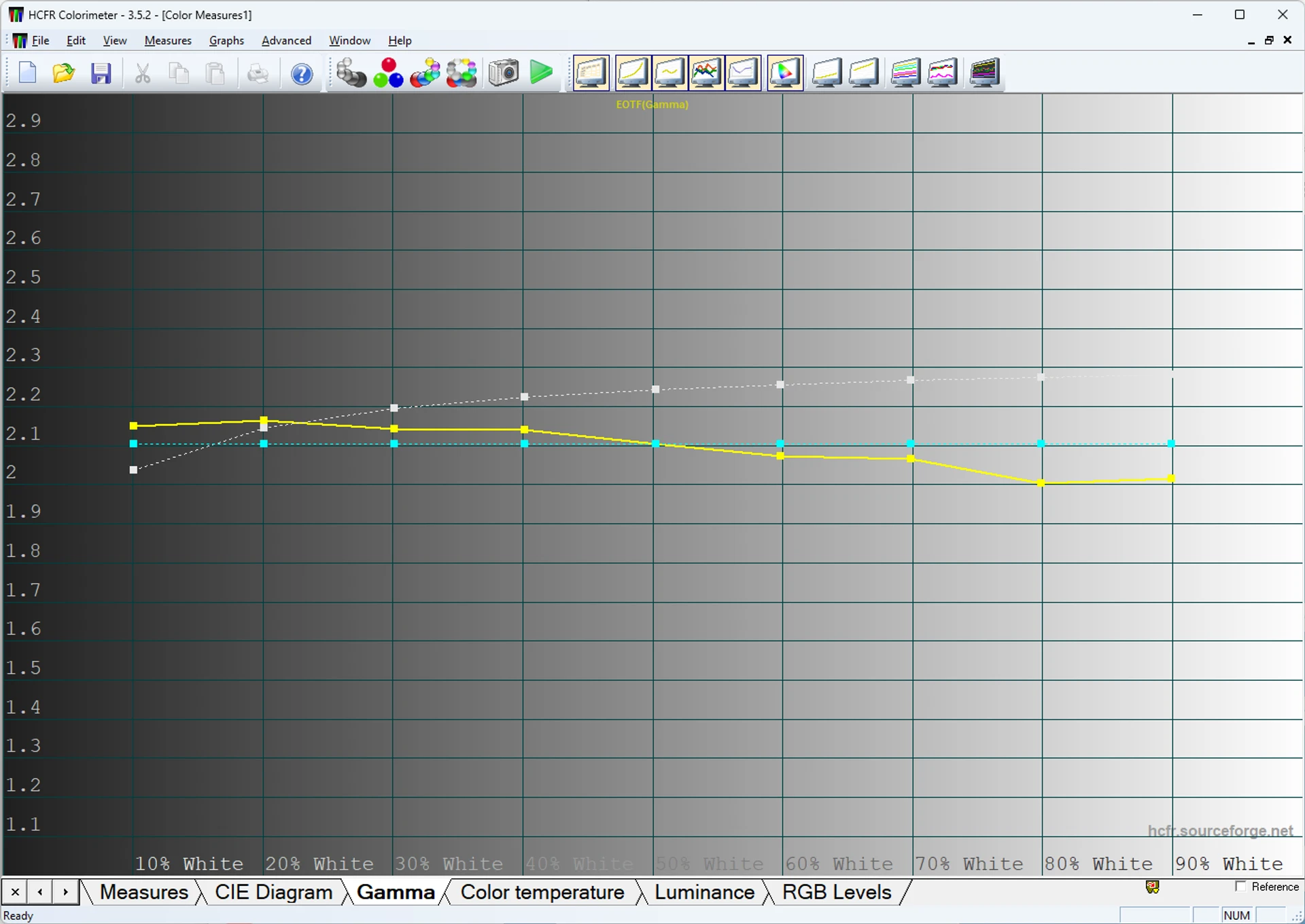Click the yellow gamma point at 80% White
The image size is (1305, 924).
(x=1041, y=483)
